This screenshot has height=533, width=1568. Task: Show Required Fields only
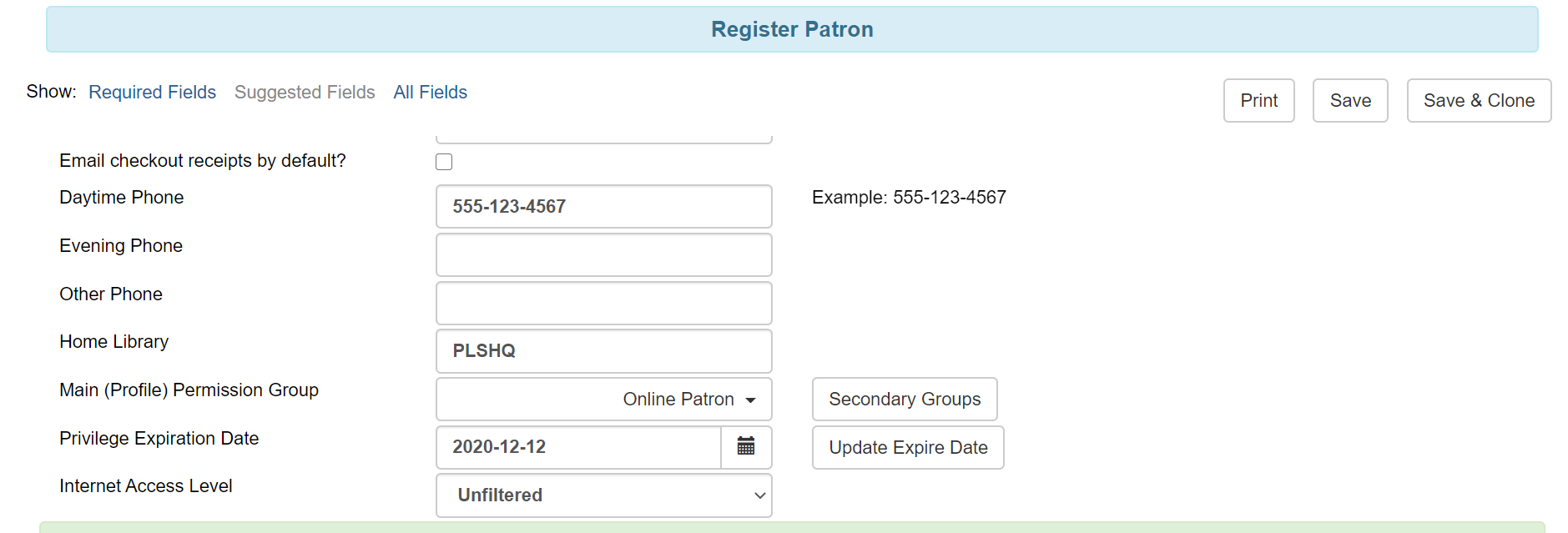[152, 92]
